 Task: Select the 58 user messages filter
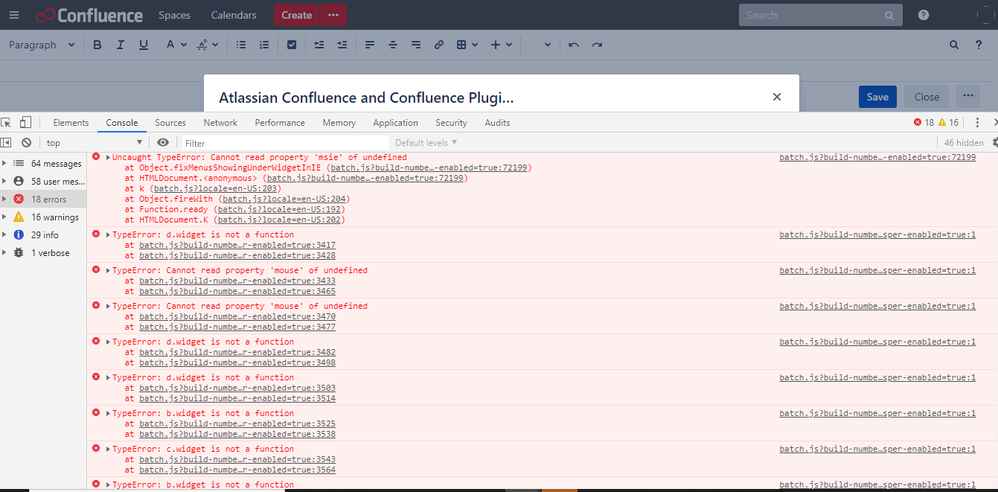click(x=43, y=181)
